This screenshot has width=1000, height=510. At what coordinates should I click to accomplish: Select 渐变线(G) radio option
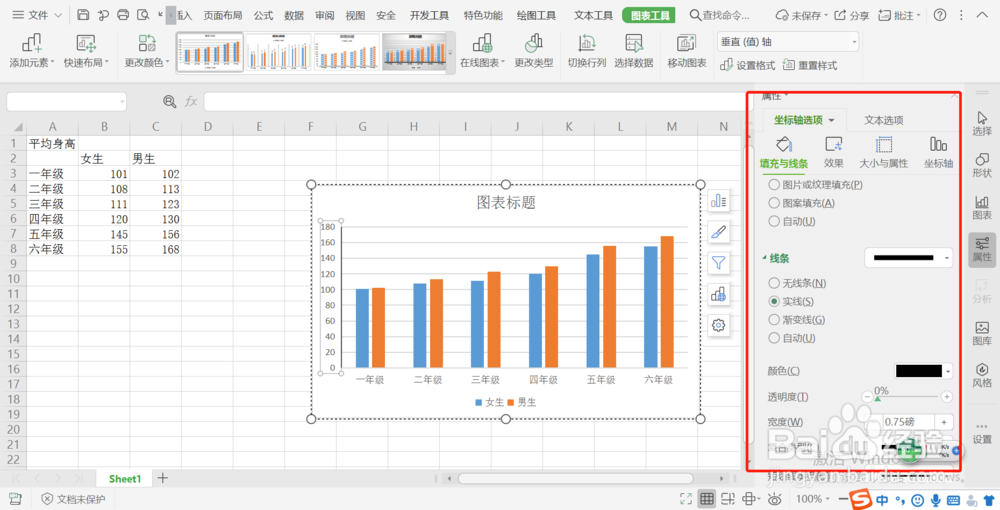(797, 319)
